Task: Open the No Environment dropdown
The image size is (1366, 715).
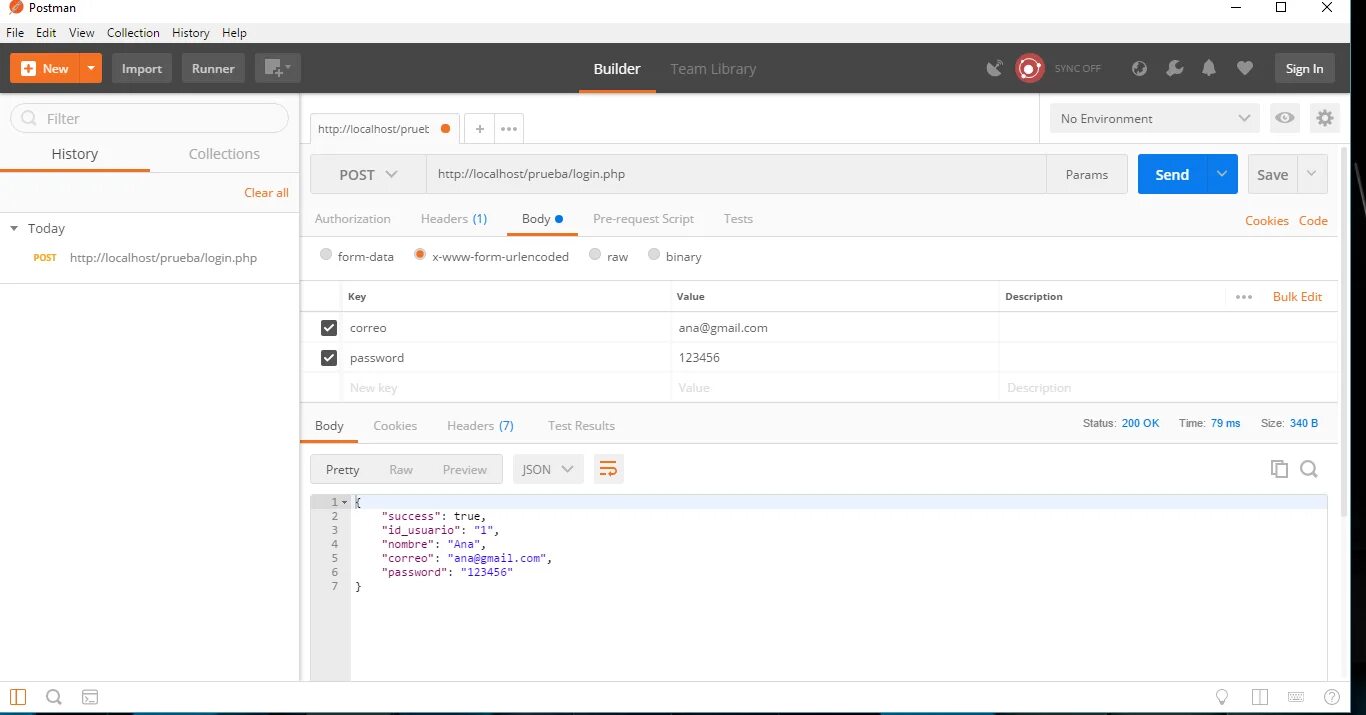Action: pyautogui.click(x=1155, y=118)
